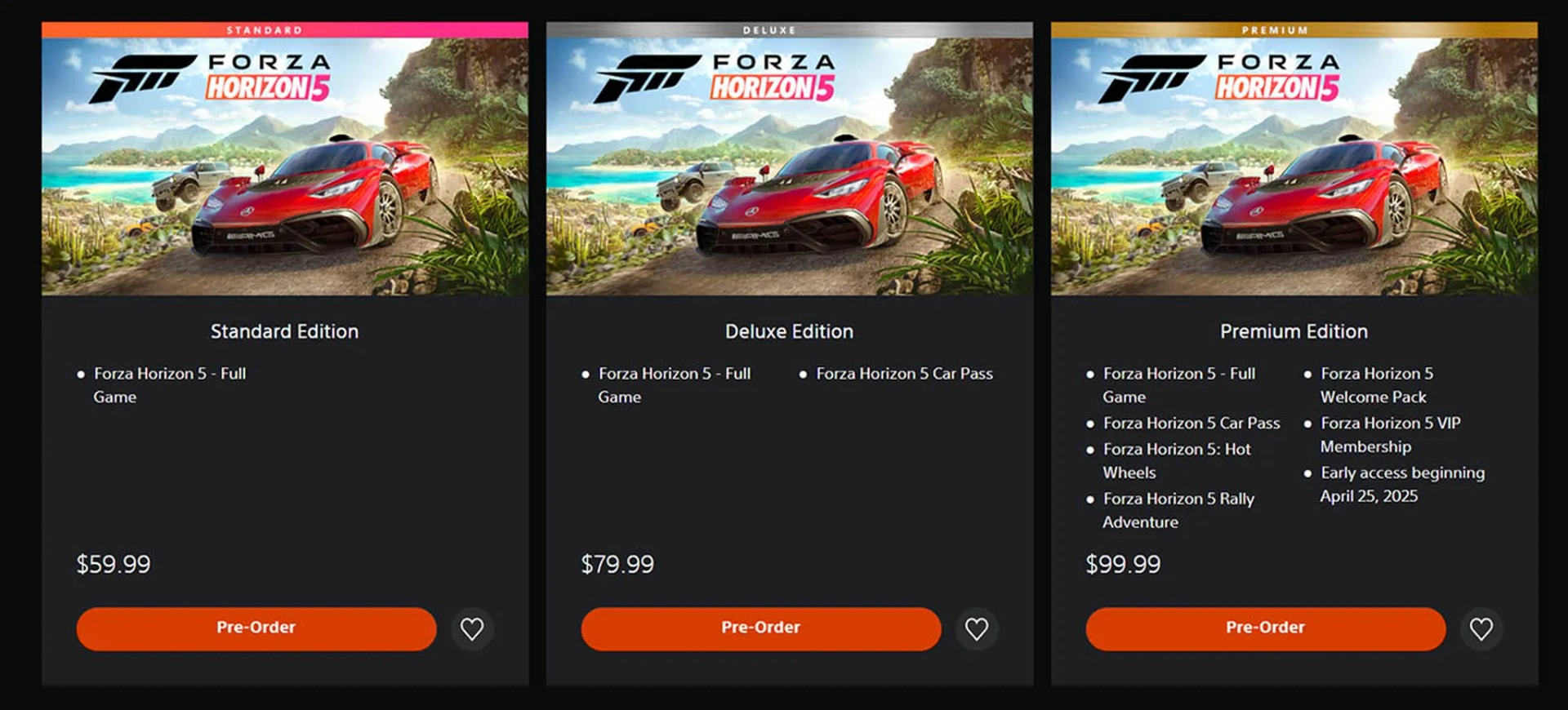The width and height of the screenshot is (1568, 710).
Task: Click the heart icon beside Standard Pre-Order
Action: click(472, 628)
